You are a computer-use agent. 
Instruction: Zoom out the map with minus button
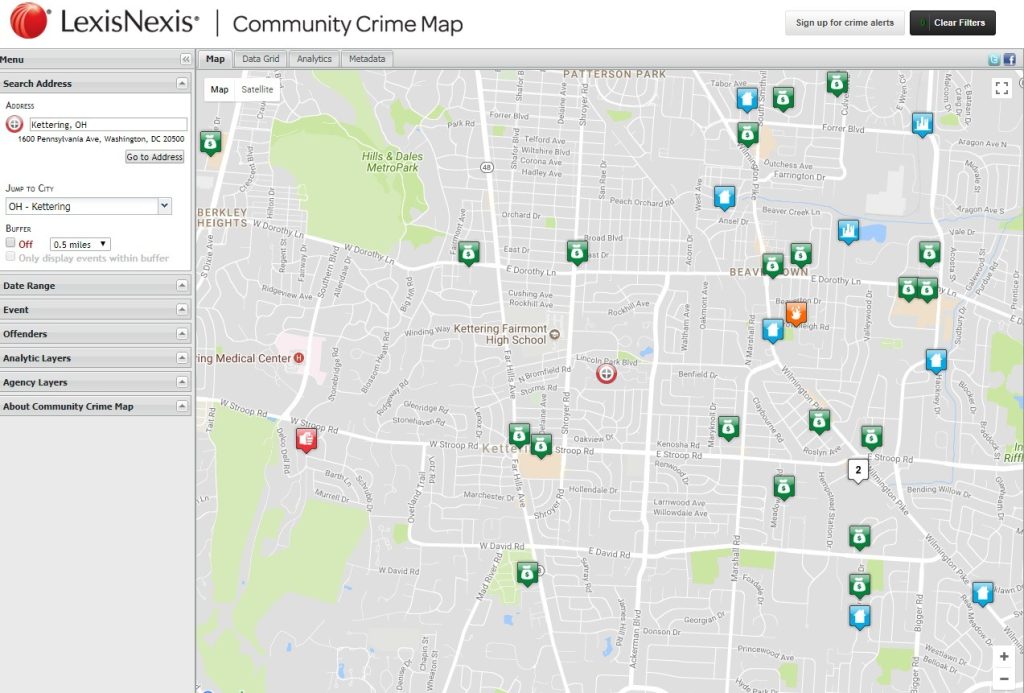pyautogui.click(x=1004, y=679)
